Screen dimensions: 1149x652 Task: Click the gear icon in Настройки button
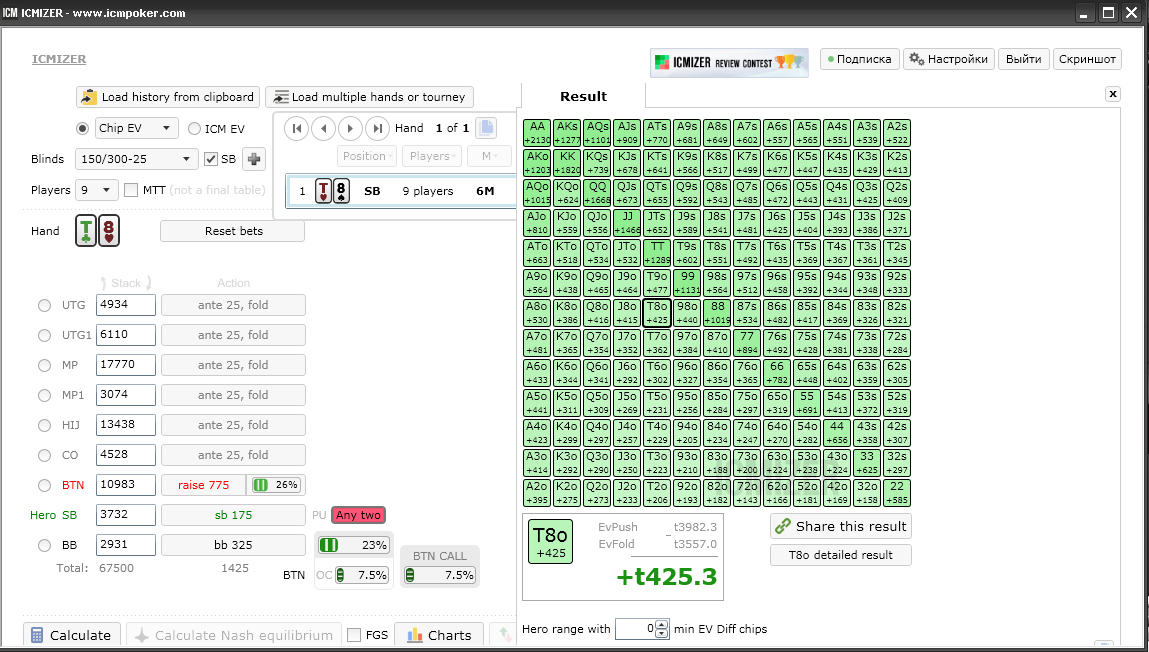coord(916,59)
